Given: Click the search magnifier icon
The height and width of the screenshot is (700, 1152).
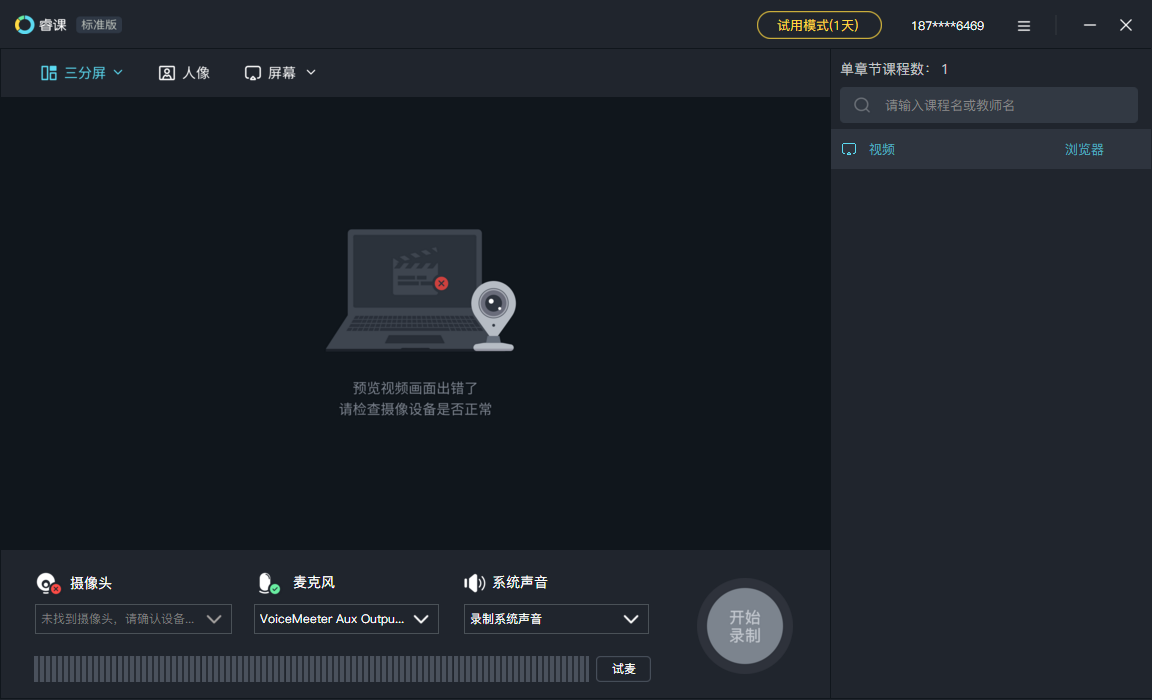Looking at the screenshot, I should coord(861,104).
